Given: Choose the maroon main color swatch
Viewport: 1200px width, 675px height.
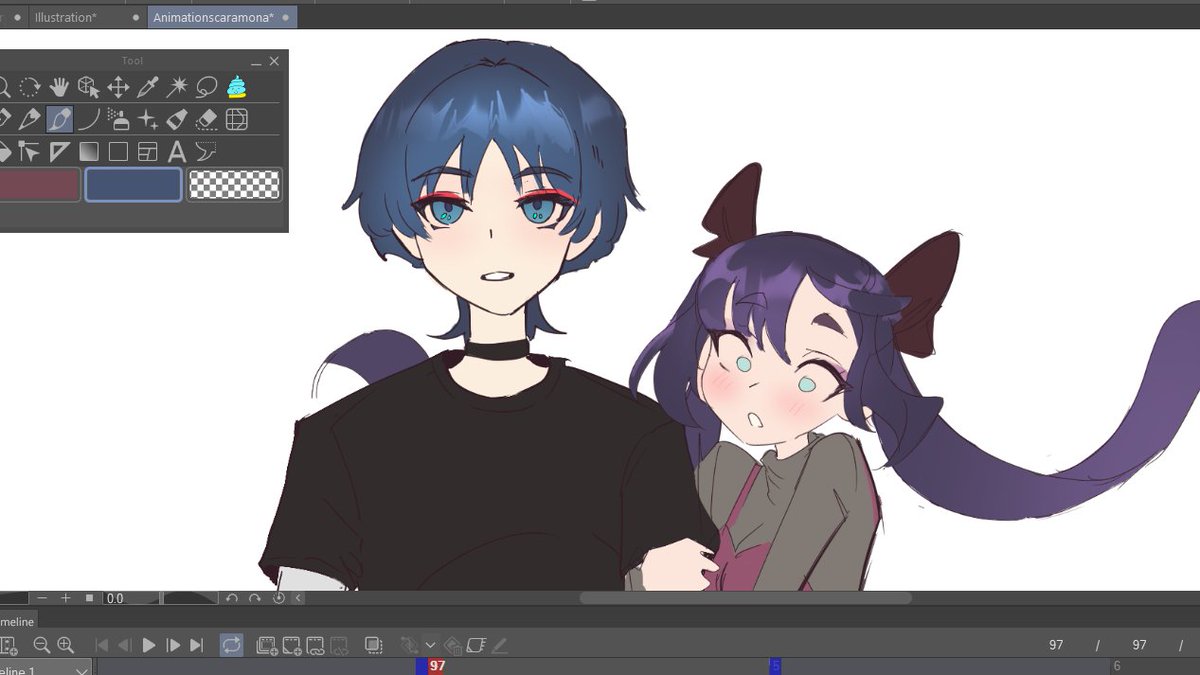Looking at the screenshot, I should point(39,185).
